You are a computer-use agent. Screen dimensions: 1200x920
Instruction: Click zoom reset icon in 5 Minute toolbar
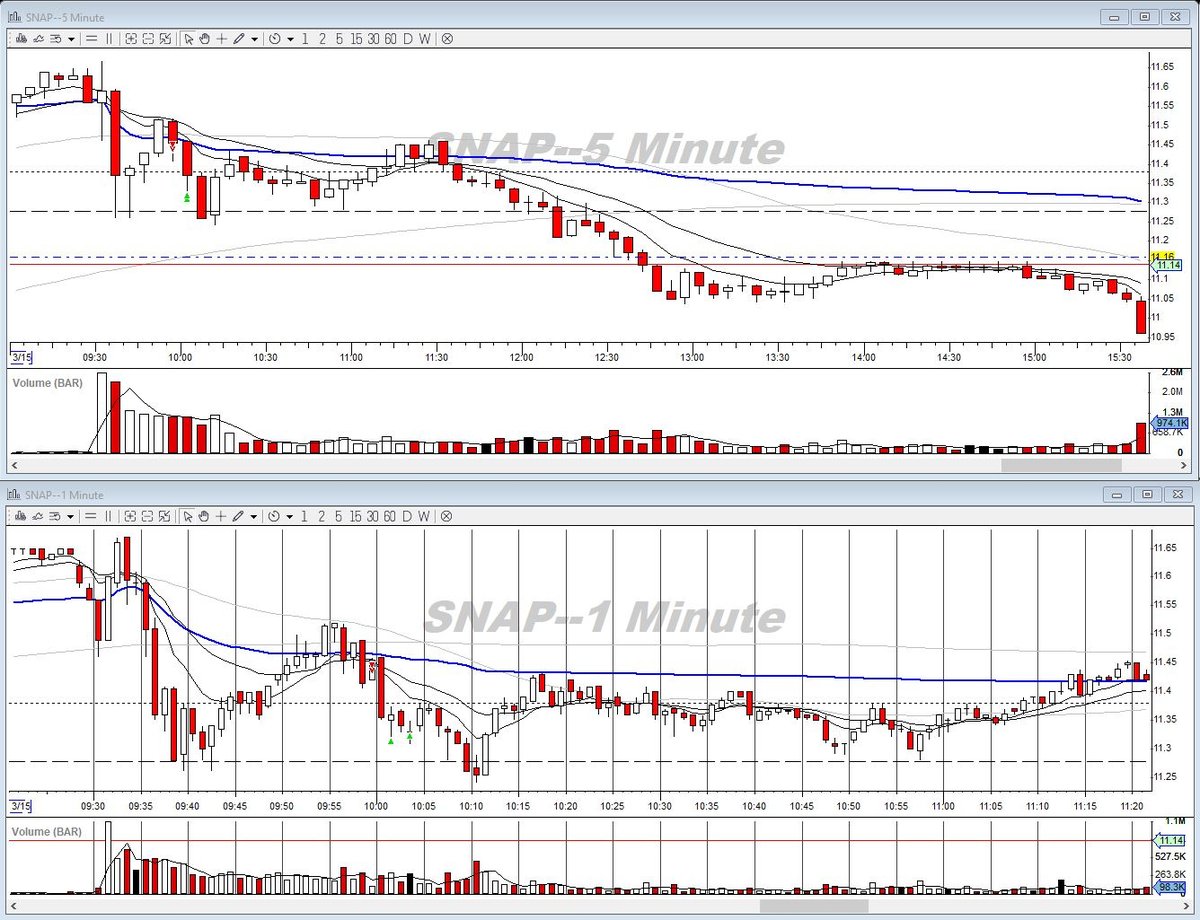(165, 39)
